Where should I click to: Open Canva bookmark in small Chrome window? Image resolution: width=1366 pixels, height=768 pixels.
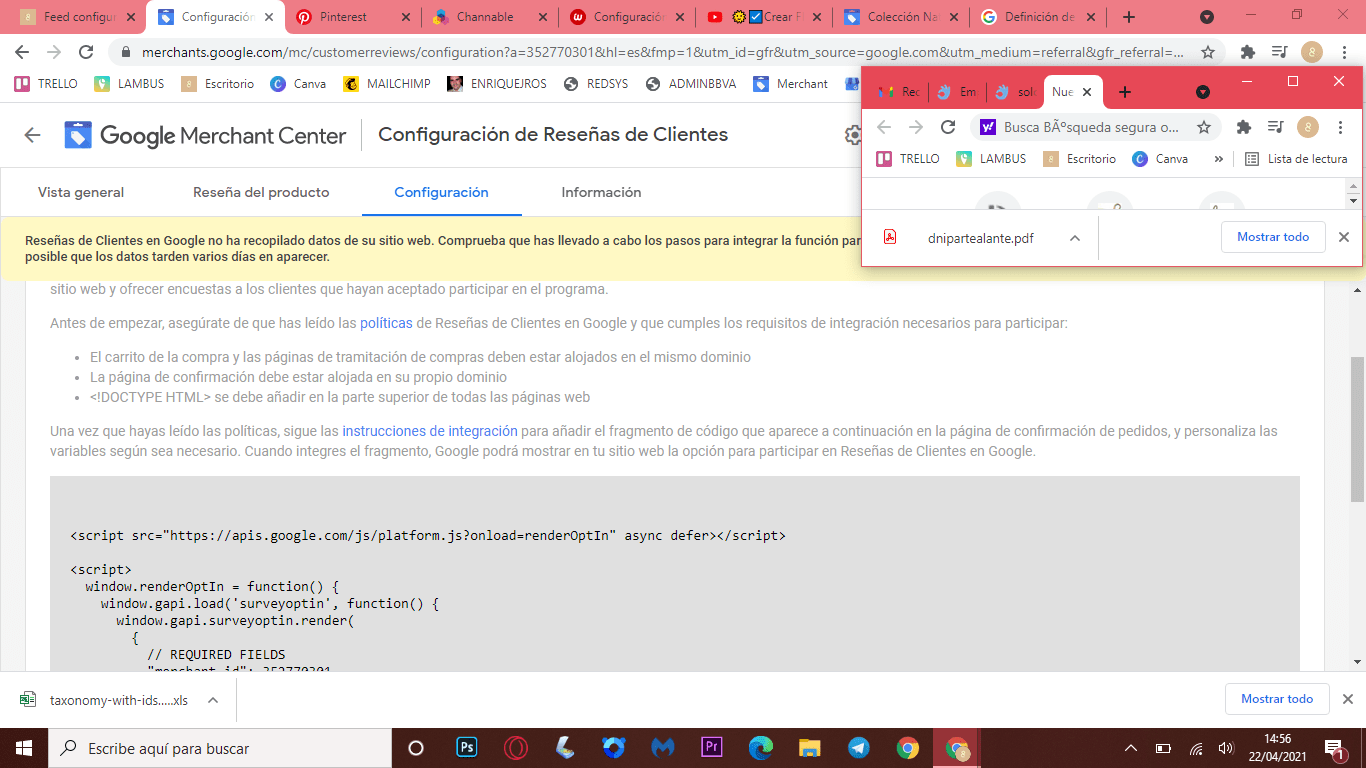[1160, 159]
